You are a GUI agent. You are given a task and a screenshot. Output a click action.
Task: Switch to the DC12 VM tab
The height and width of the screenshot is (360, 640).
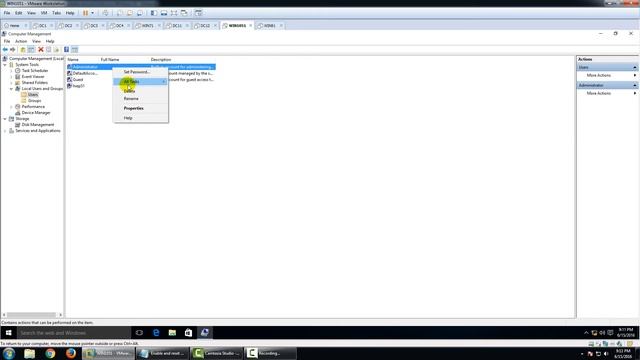point(204,26)
